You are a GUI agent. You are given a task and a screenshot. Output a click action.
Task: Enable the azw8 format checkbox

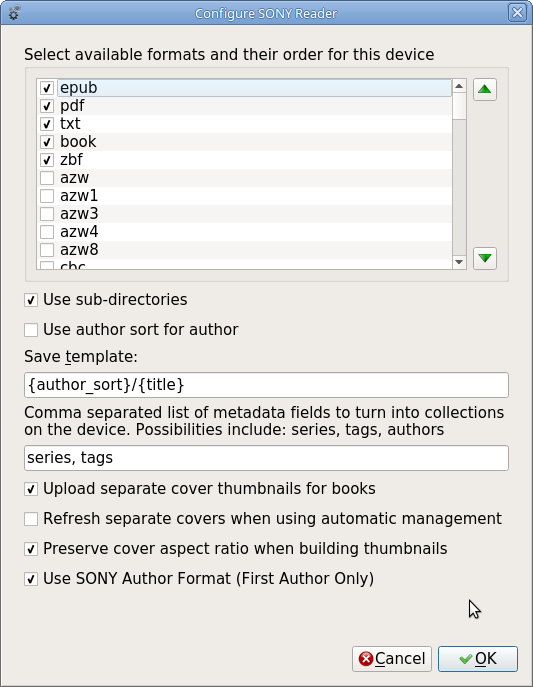(x=47, y=250)
